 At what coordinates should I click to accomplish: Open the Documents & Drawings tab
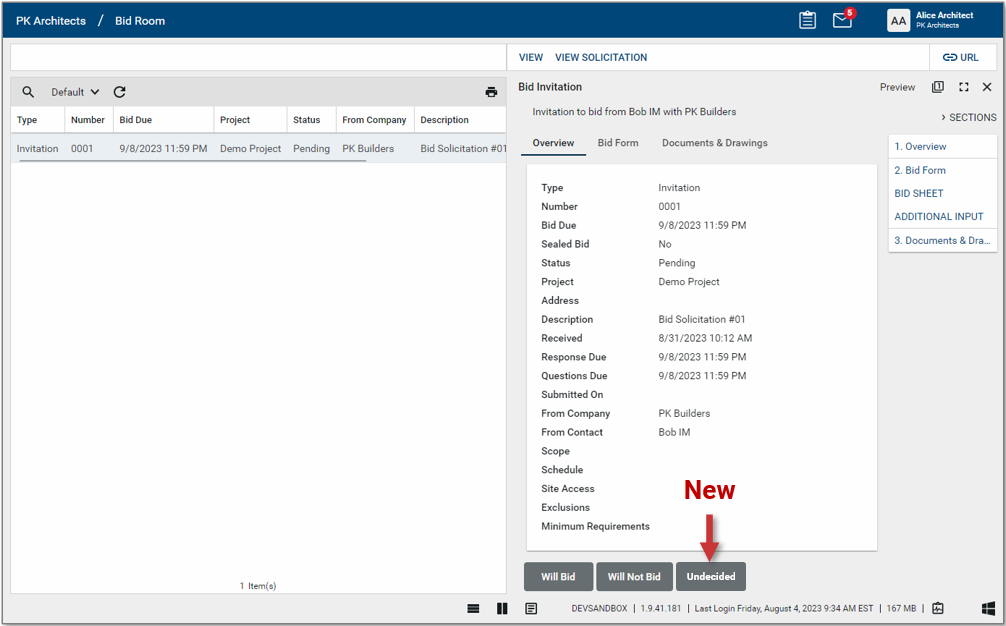pos(714,143)
